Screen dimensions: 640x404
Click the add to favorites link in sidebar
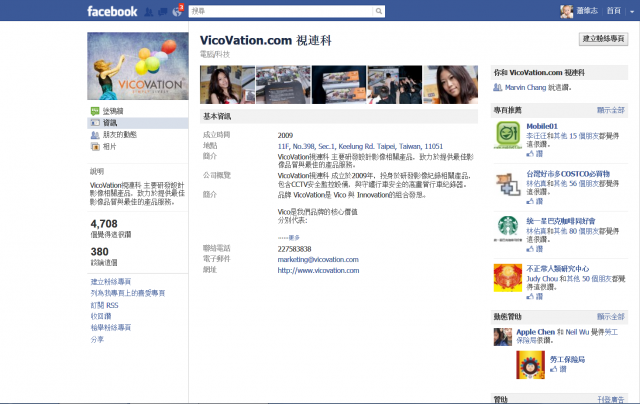pos(128,293)
